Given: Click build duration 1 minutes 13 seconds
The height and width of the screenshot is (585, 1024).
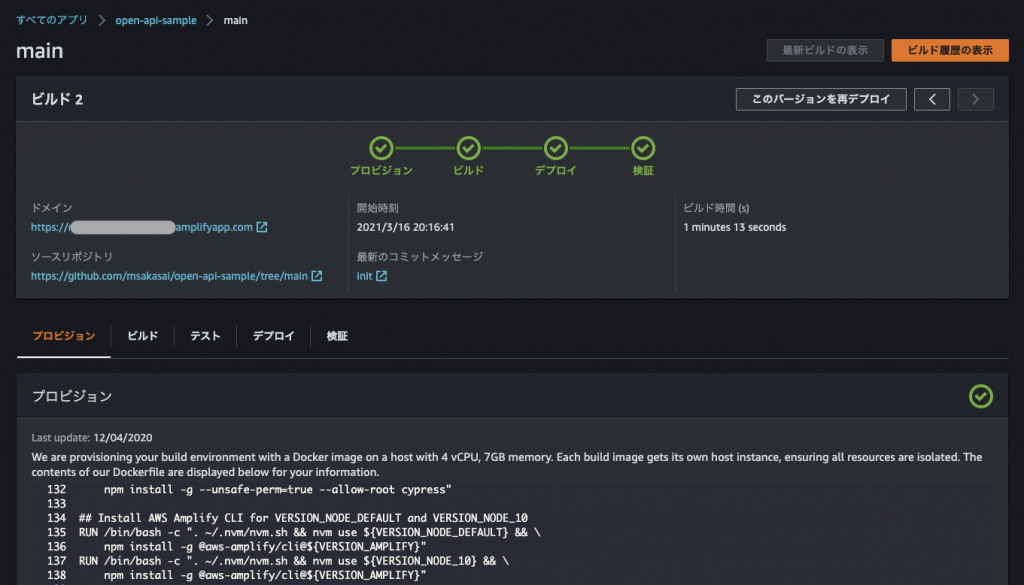Looking at the screenshot, I should [735, 227].
